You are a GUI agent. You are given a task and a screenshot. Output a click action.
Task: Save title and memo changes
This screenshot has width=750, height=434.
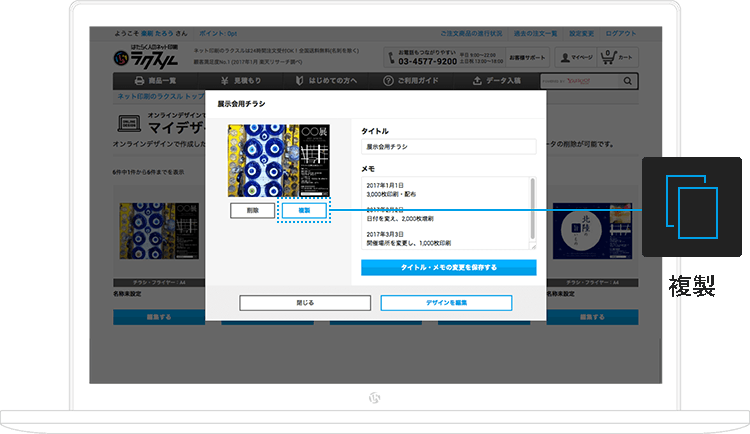(449, 267)
